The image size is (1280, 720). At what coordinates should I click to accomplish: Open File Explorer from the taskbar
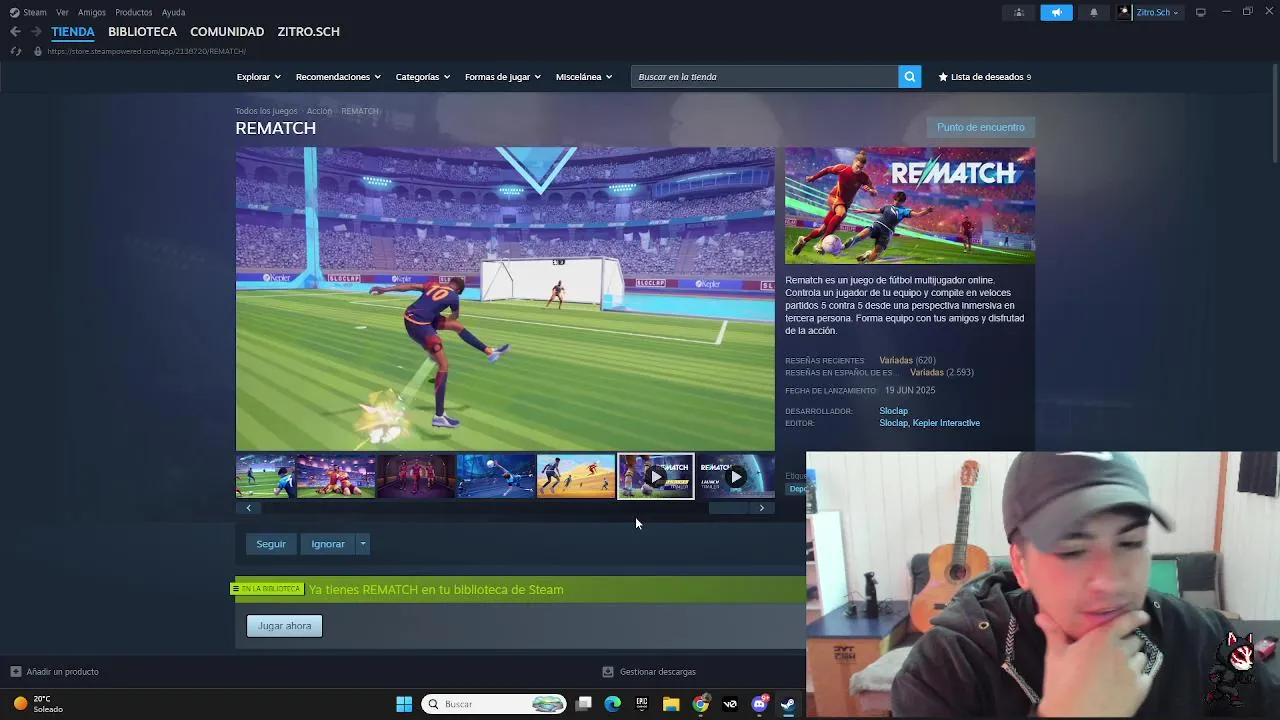tap(671, 704)
